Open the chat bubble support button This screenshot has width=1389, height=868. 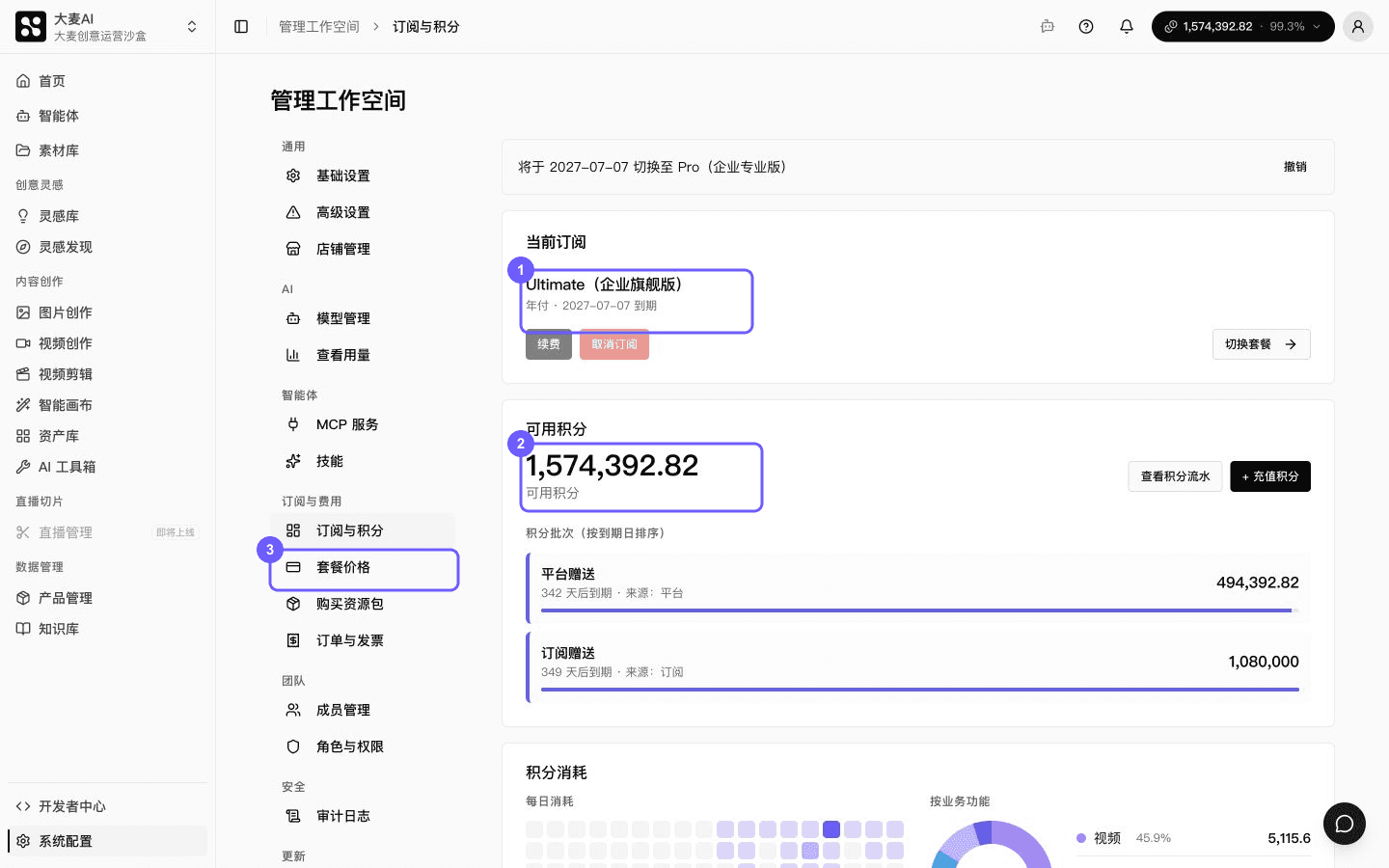[x=1345, y=824]
